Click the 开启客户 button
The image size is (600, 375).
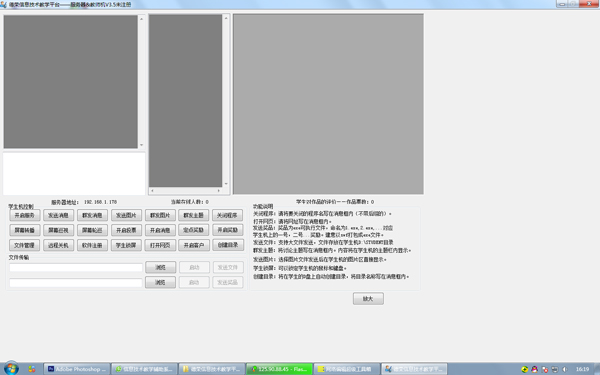click(194, 245)
